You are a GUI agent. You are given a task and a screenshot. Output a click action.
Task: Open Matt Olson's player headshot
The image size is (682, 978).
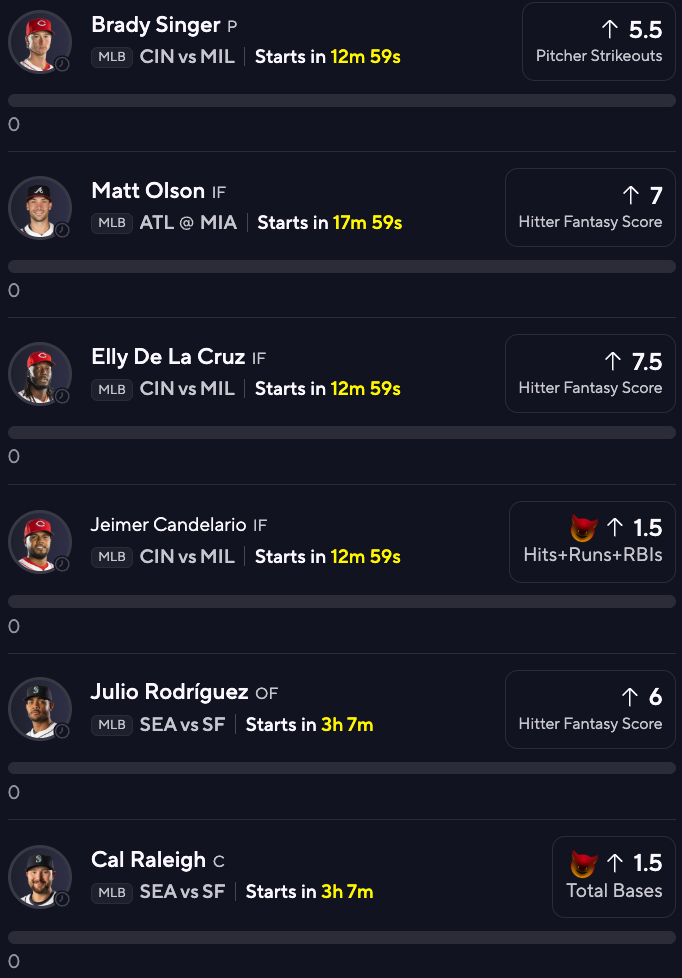tap(40, 208)
